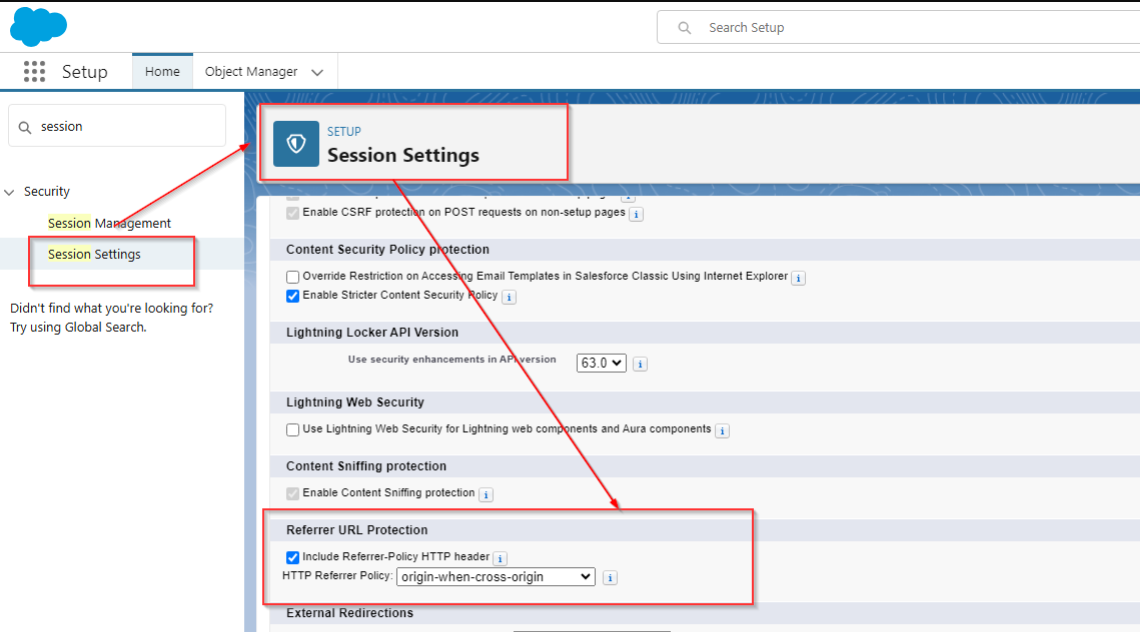Image resolution: width=1140 pixels, height=632 pixels.
Task: Open the HTTP Referrer Policy dropdown
Action: pyautogui.click(x=495, y=577)
